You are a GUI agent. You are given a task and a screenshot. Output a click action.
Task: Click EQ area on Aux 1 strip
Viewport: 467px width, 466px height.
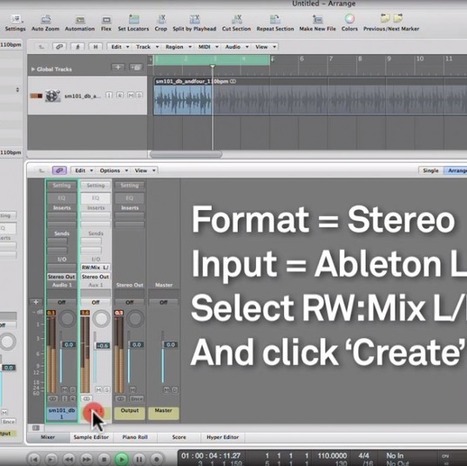pos(96,198)
